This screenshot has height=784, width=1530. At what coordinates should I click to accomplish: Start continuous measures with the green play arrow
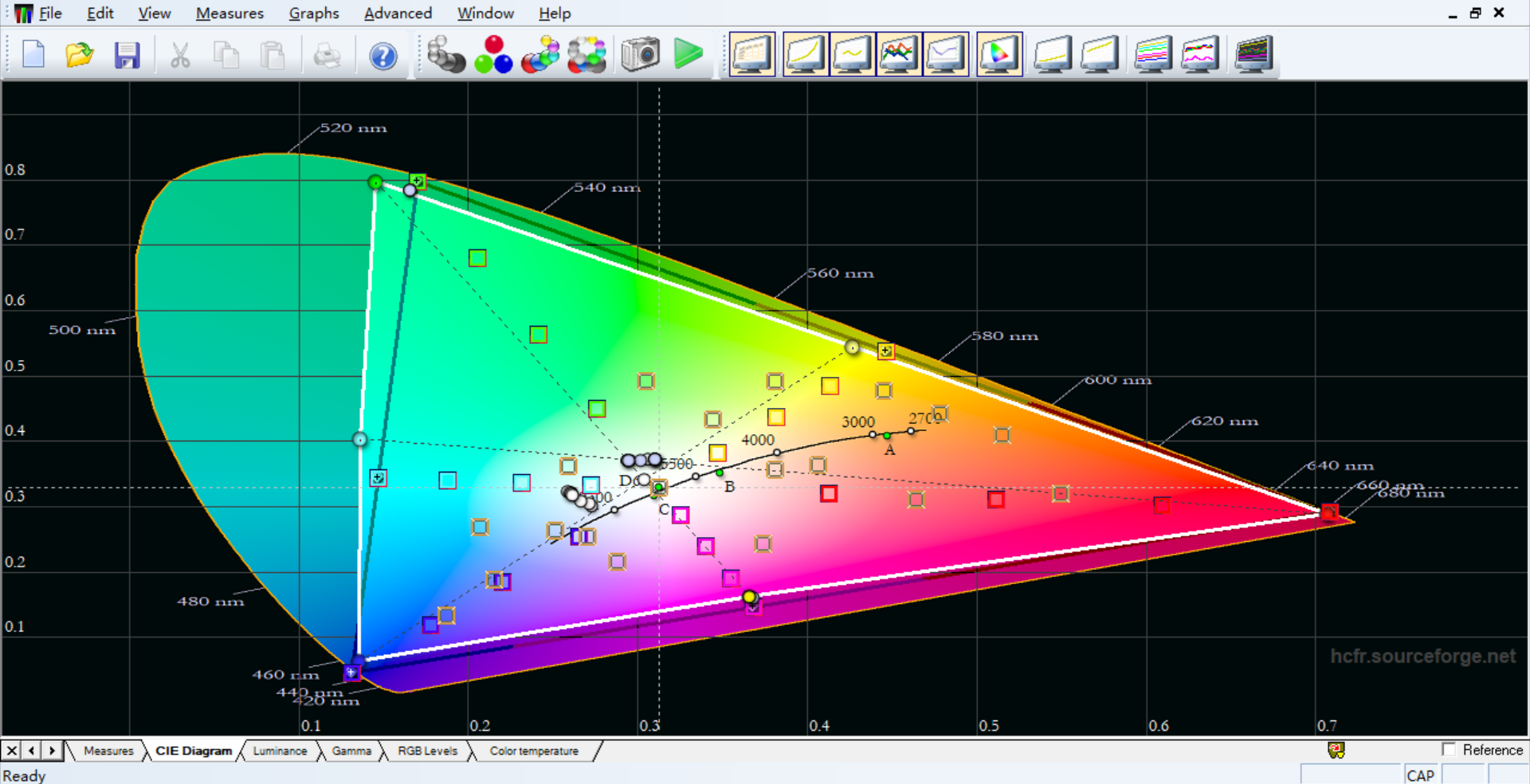[688, 55]
